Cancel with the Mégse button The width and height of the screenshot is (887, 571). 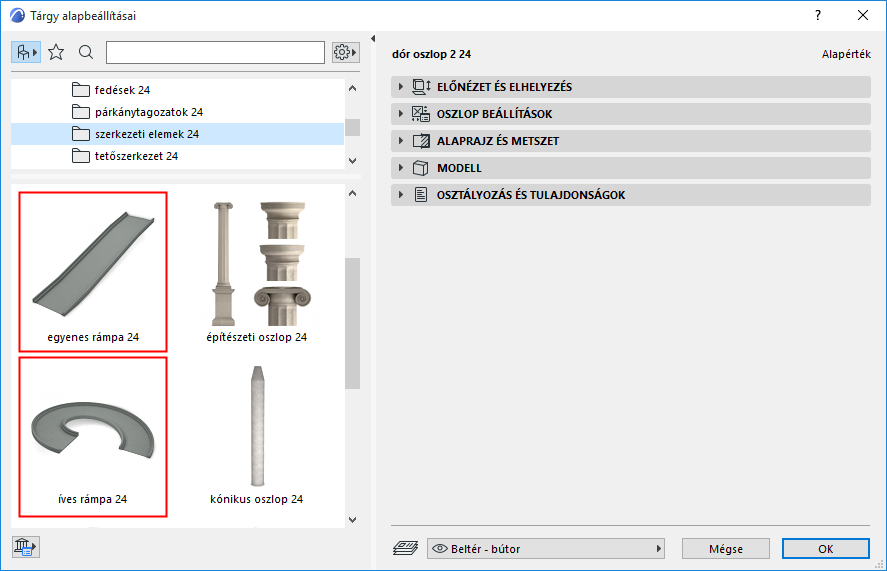pyautogui.click(x=726, y=548)
